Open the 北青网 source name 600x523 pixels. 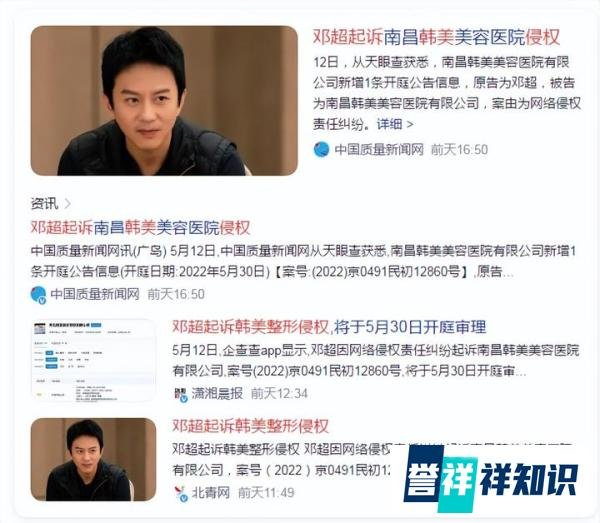[x=211, y=492]
